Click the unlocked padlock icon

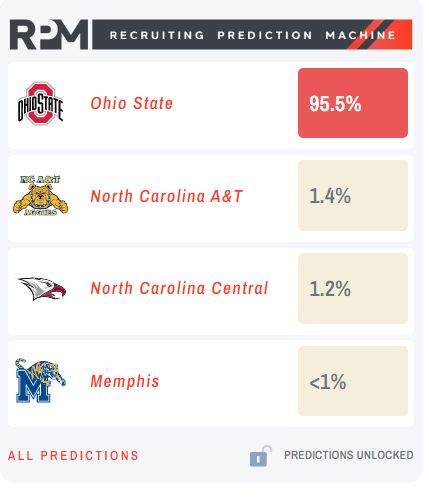point(261,456)
